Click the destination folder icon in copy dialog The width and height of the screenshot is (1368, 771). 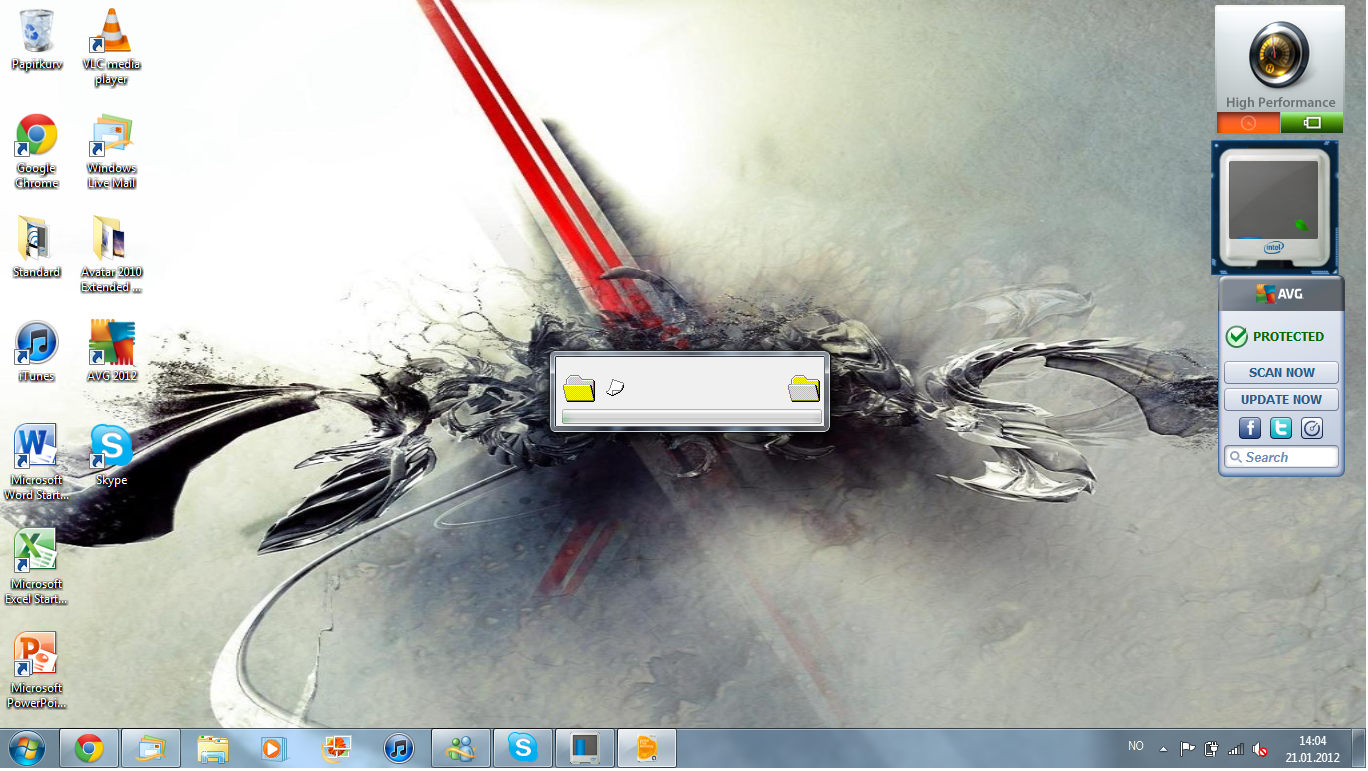[x=804, y=387]
